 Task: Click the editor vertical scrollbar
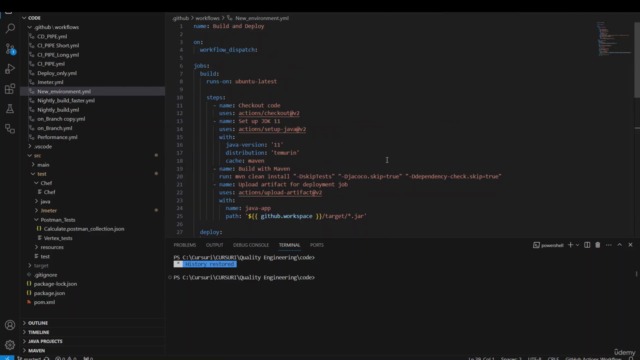(637, 60)
